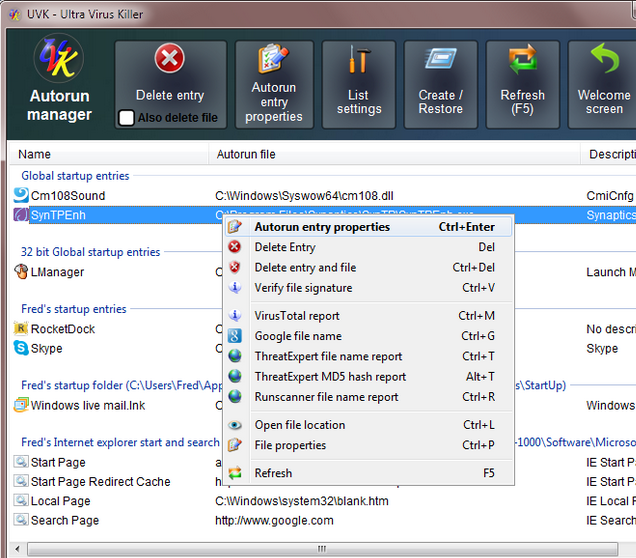Click the Open file location eye icon
The width and height of the screenshot is (636, 558).
[x=235, y=425]
